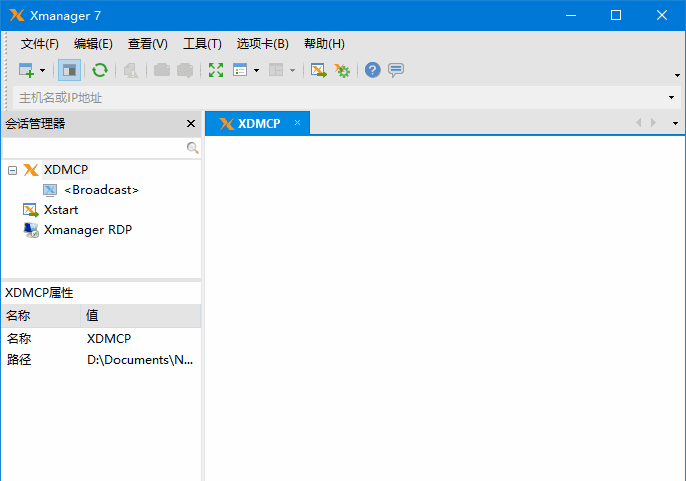
Task: Click the Xstart icon in the tree
Action: click(x=31, y=210)
